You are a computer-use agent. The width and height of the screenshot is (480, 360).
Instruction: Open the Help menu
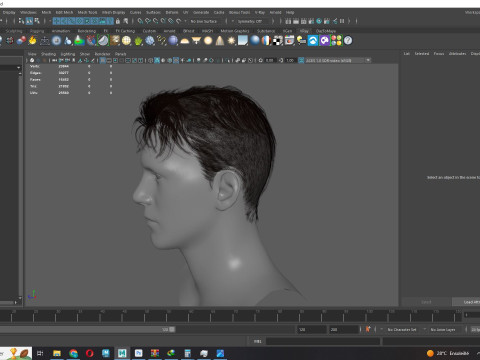point(290,12)
